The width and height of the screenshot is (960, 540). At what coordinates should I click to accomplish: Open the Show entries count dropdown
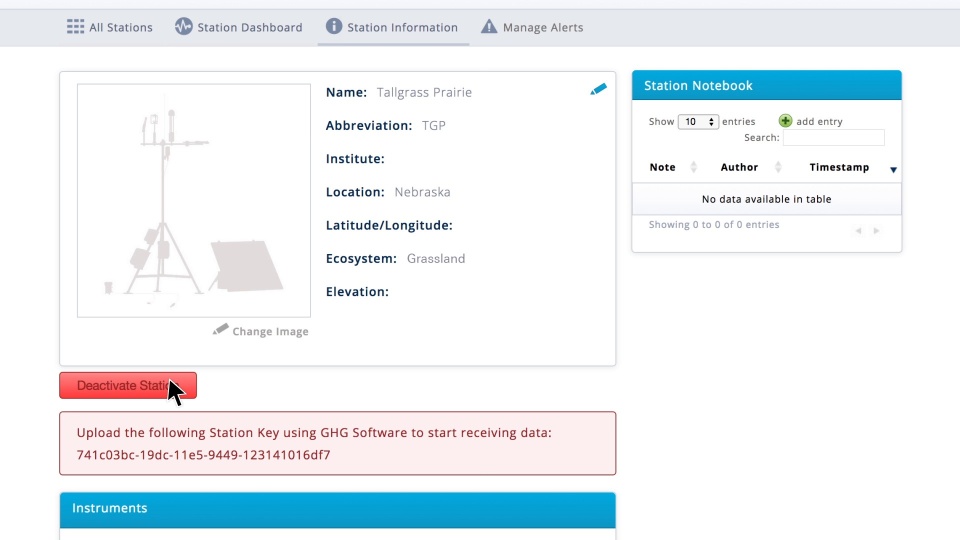point(698,121)
